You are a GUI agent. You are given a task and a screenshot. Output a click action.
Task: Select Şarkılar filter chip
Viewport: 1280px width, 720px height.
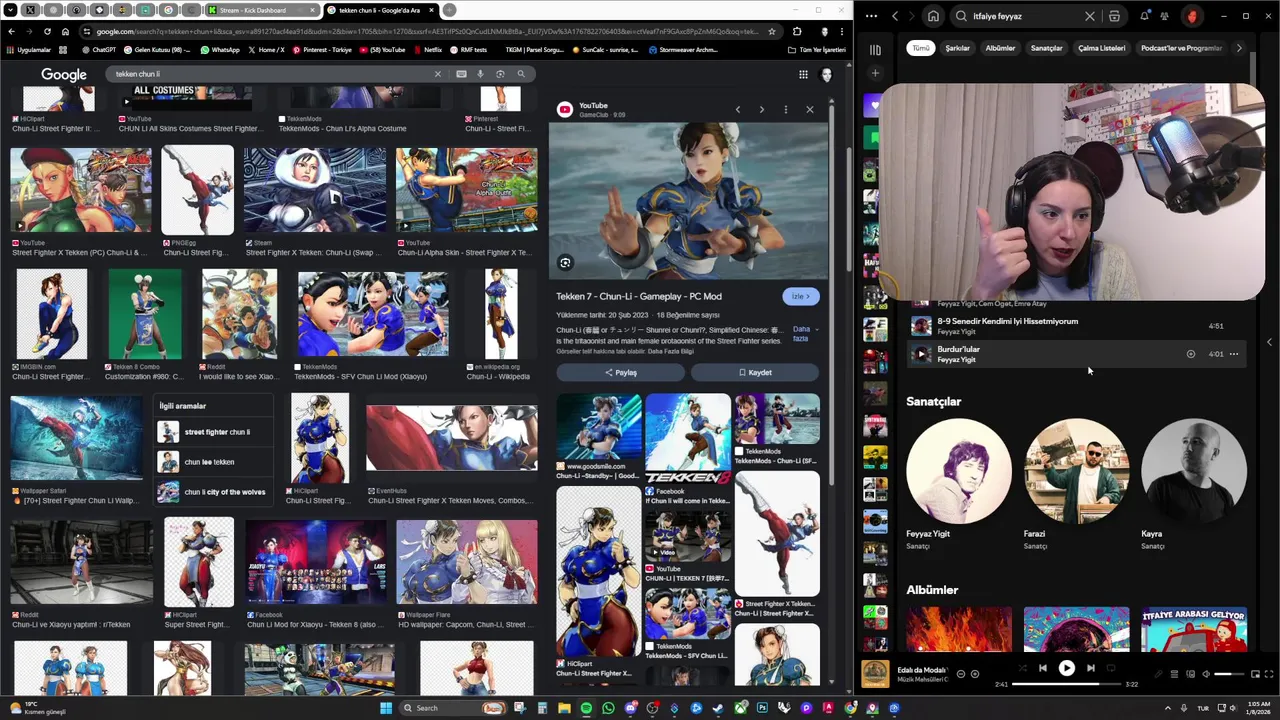click(x=958, y=48)
